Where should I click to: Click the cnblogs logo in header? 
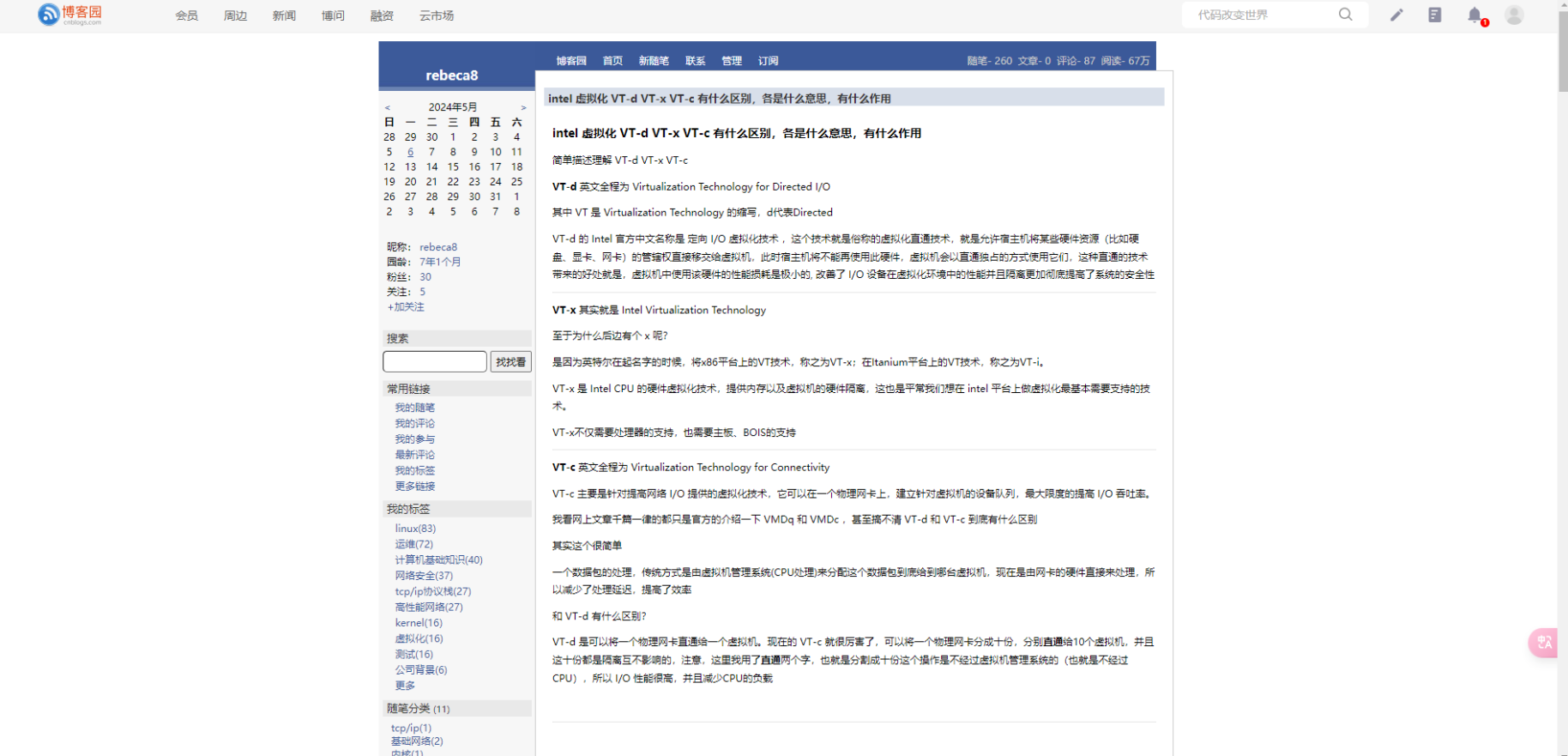tap(69, 15)
